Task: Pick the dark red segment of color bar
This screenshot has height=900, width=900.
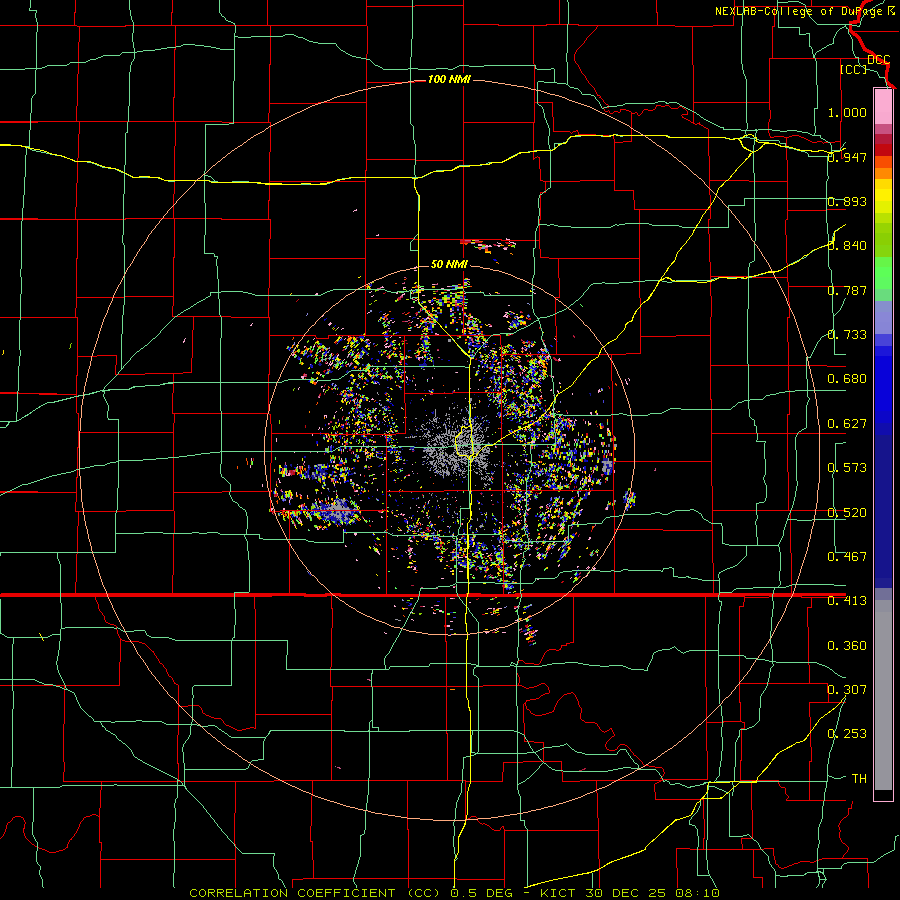Action: tap(883, 150)
